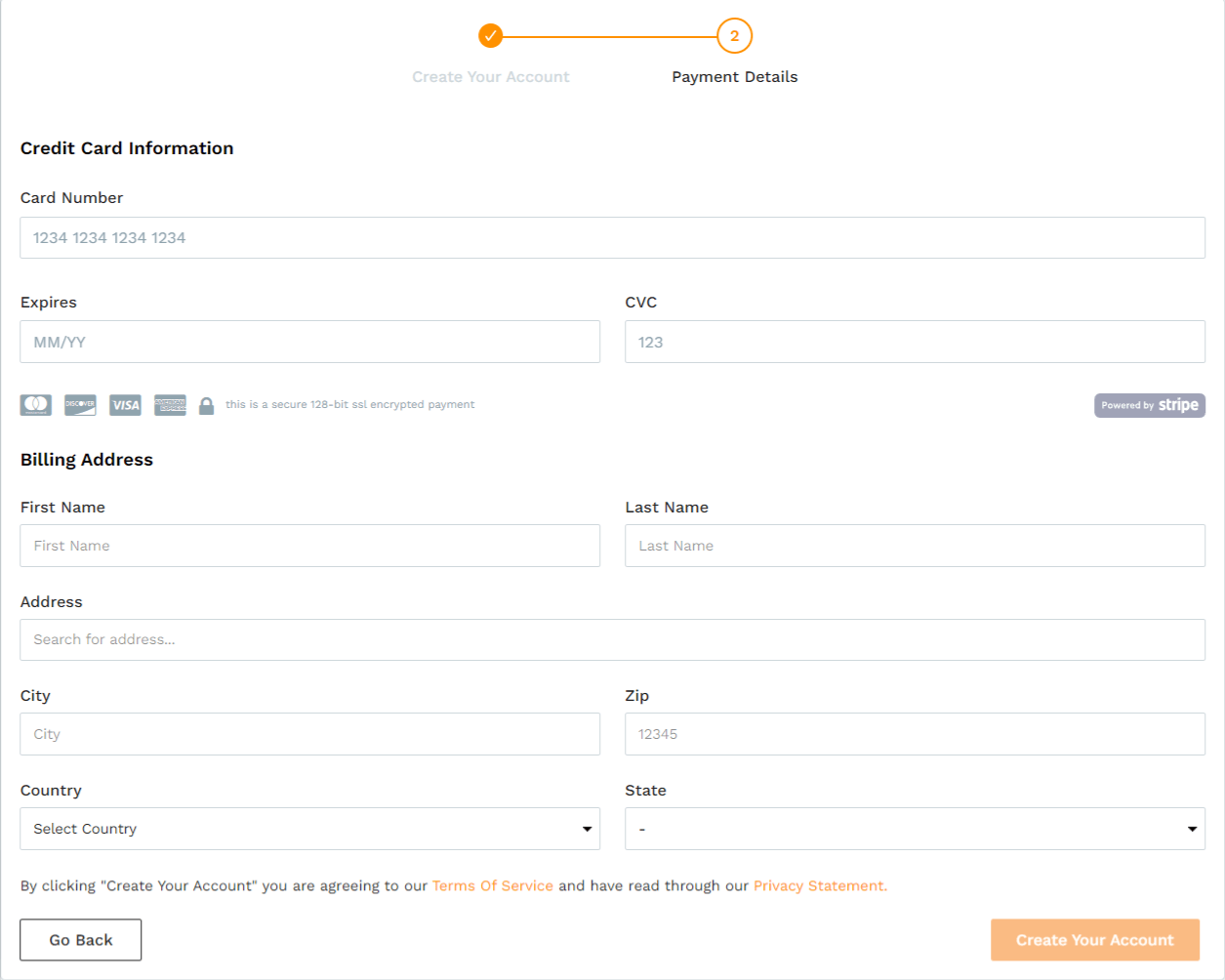The height and width of the screenshot is (980, 1225).
Task: Click the Card Number label
Action: (71, 198)
